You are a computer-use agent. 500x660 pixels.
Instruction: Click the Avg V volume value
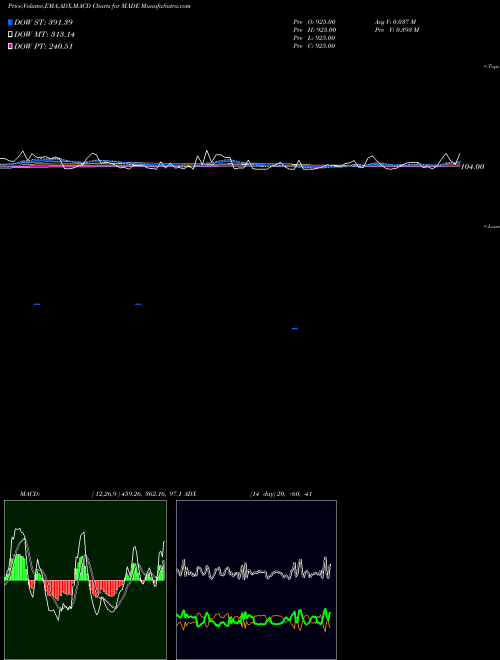[405, 22]
